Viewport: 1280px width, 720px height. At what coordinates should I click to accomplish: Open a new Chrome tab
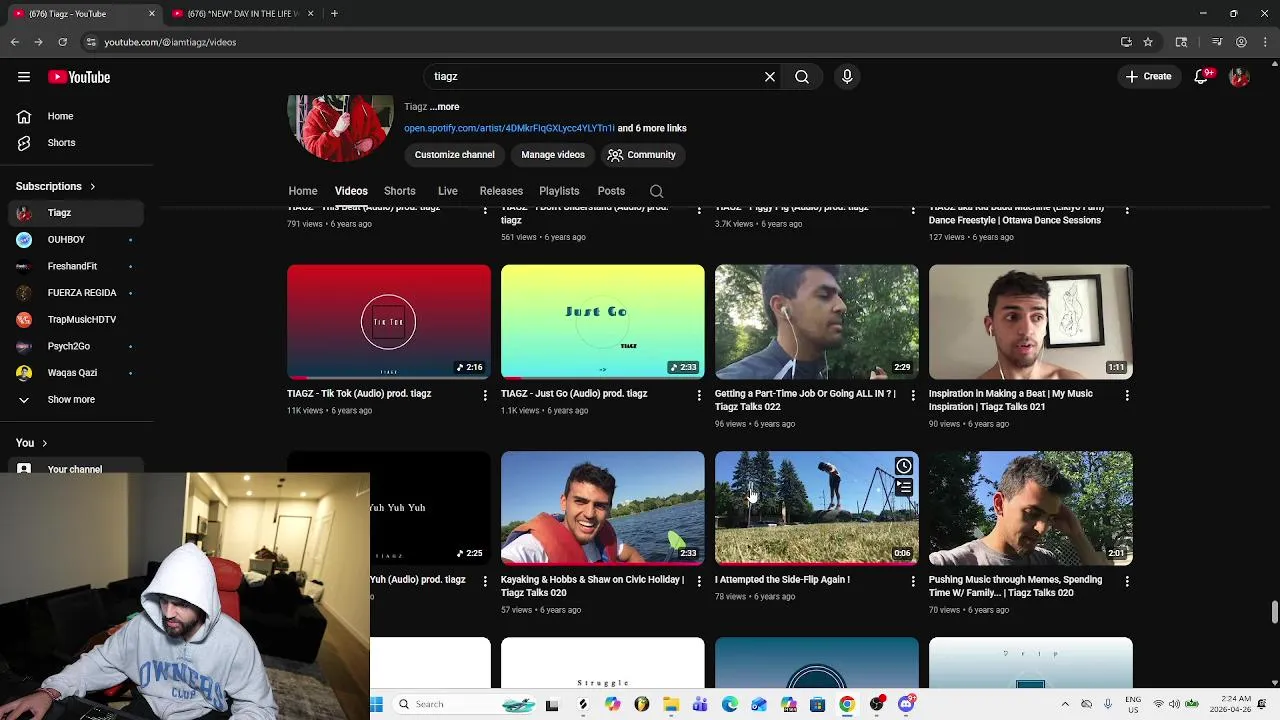(x=334, y=13)
